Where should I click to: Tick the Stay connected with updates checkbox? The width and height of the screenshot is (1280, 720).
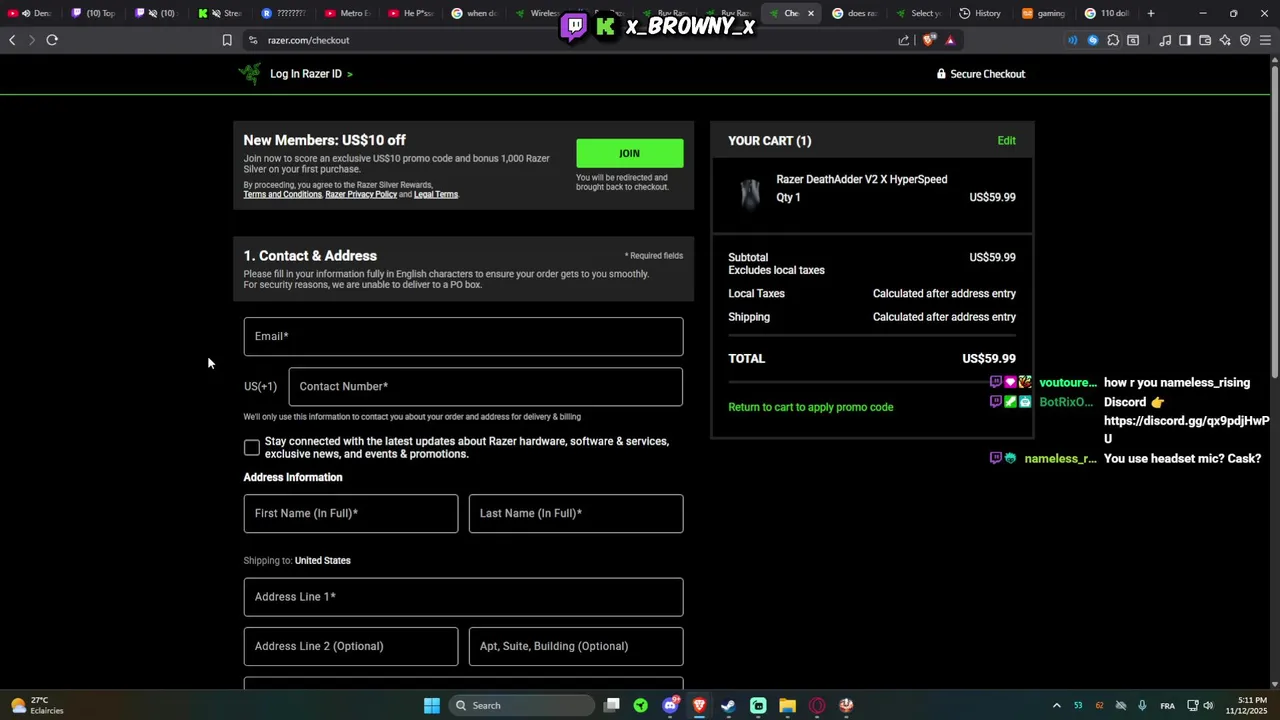point(252,448)
